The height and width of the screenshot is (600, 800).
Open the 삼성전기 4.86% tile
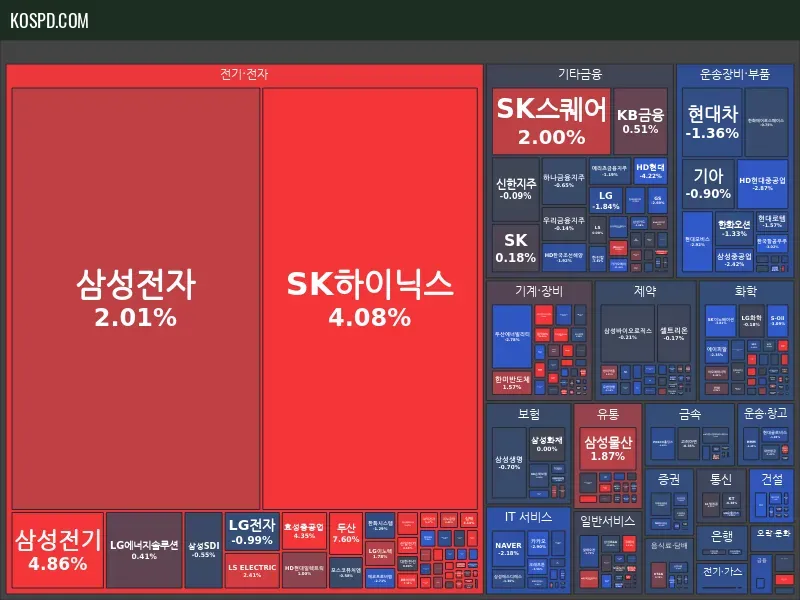tap(58, 550)
